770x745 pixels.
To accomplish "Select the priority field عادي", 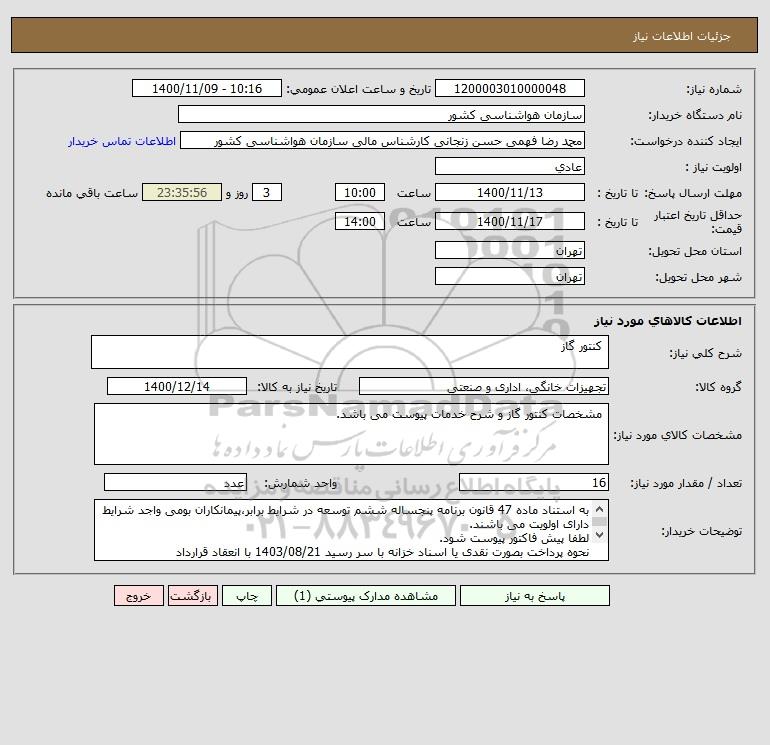I will tap(510, 166).
